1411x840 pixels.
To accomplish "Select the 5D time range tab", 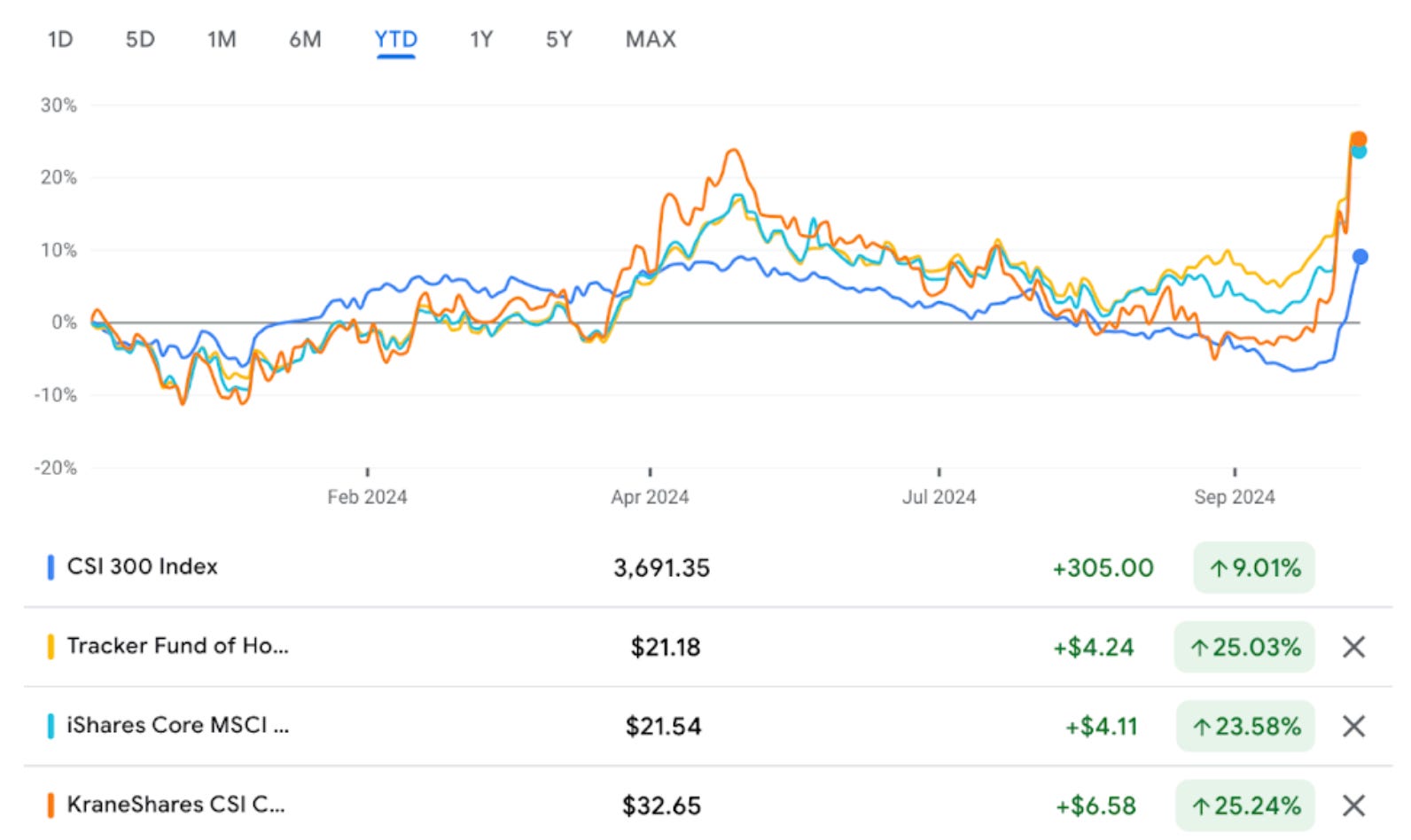I will pyautogui.click(x=140, y=39).
